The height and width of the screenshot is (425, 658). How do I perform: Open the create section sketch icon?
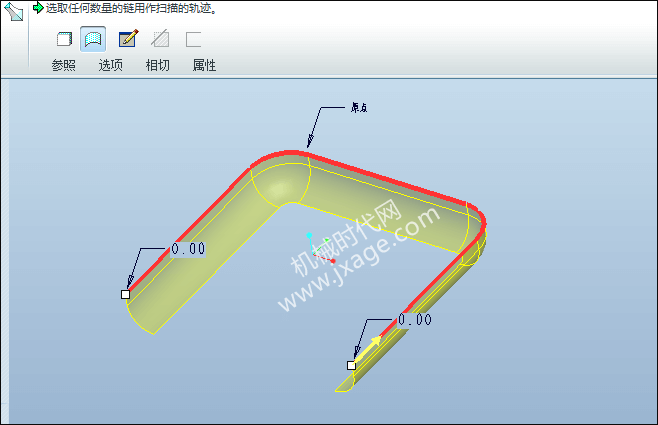[x=128, y=39]
